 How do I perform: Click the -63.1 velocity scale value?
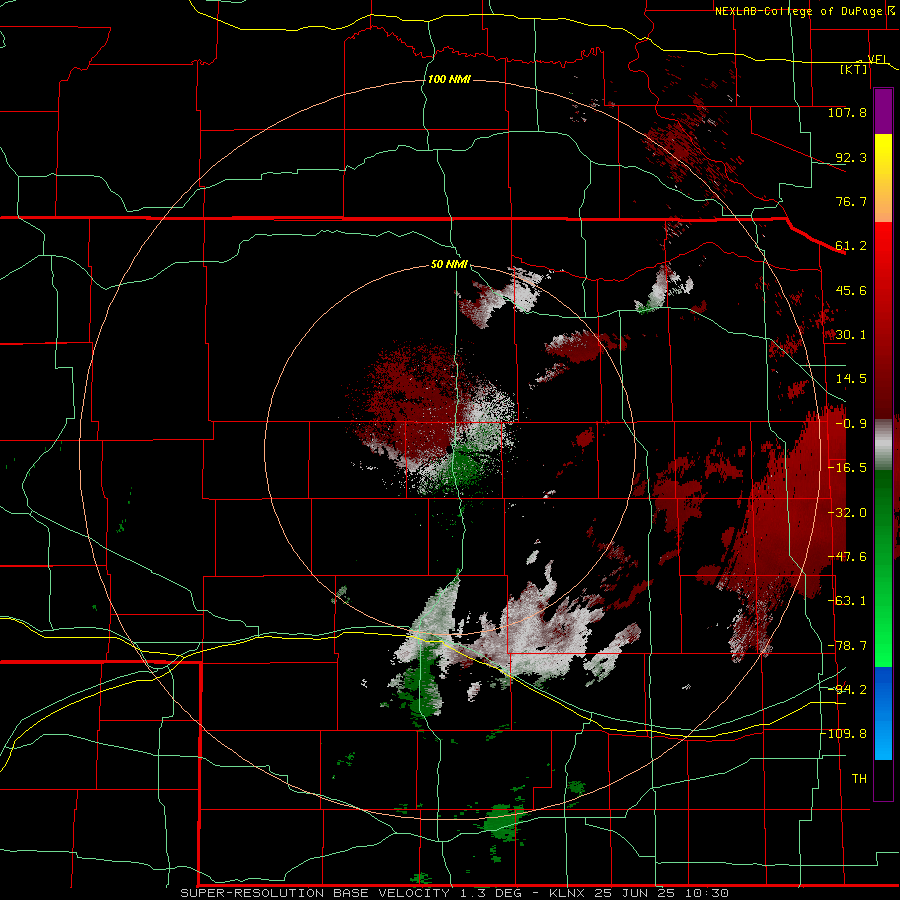847,601
